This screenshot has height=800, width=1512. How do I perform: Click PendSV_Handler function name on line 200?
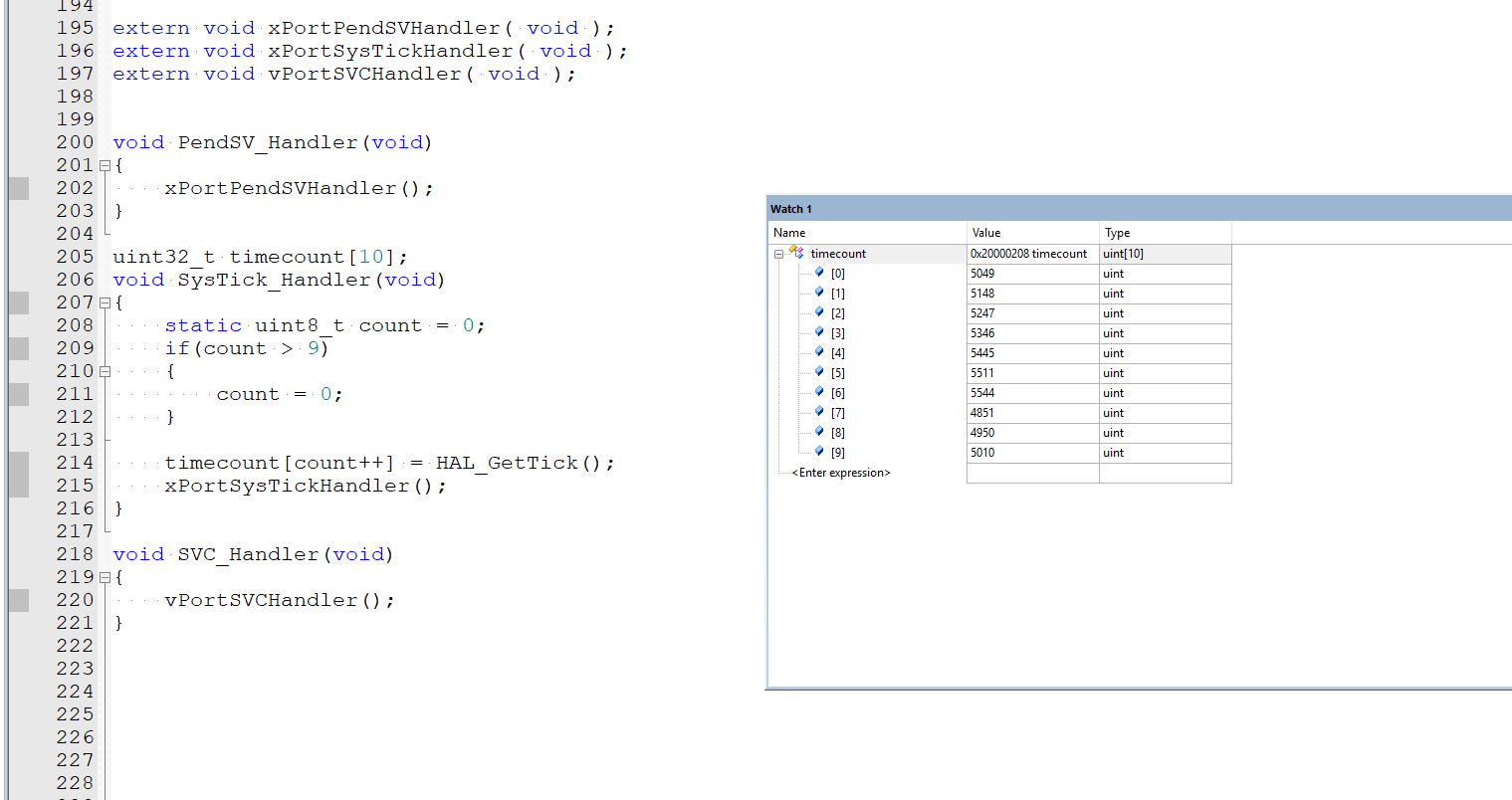(269, 142)
